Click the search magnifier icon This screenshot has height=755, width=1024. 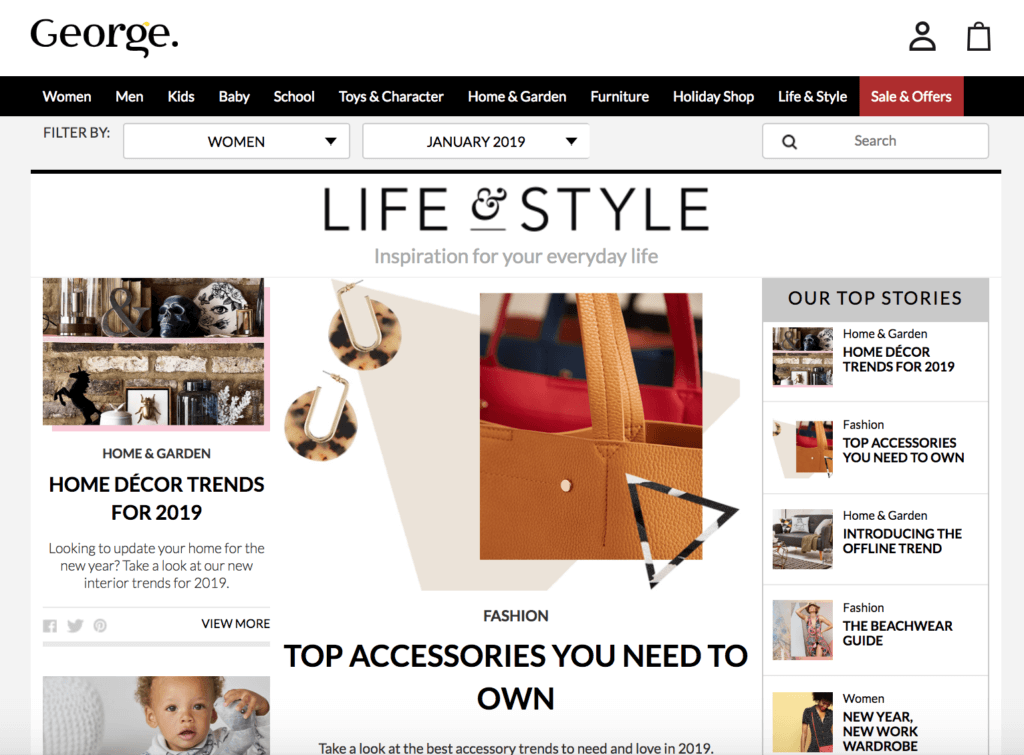789,142
